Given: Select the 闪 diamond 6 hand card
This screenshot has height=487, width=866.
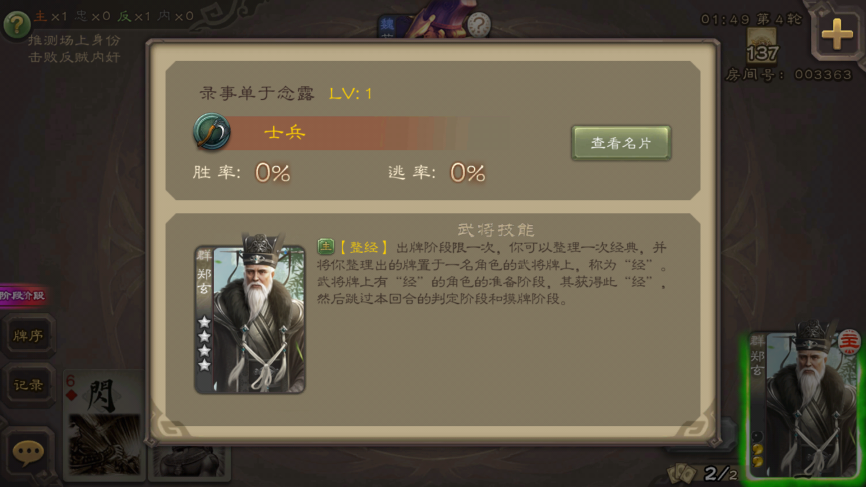Looking at the screenshot, I should click(103, 424).
